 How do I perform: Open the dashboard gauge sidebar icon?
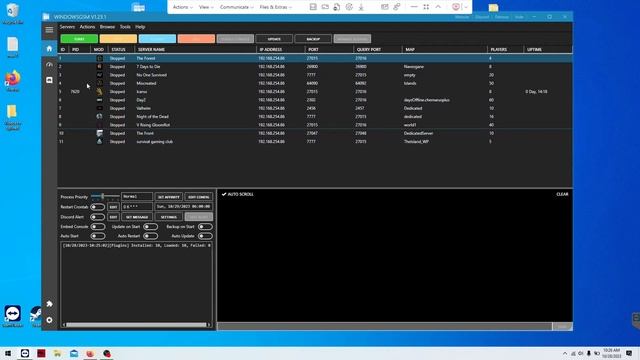(x=49, y=64)
